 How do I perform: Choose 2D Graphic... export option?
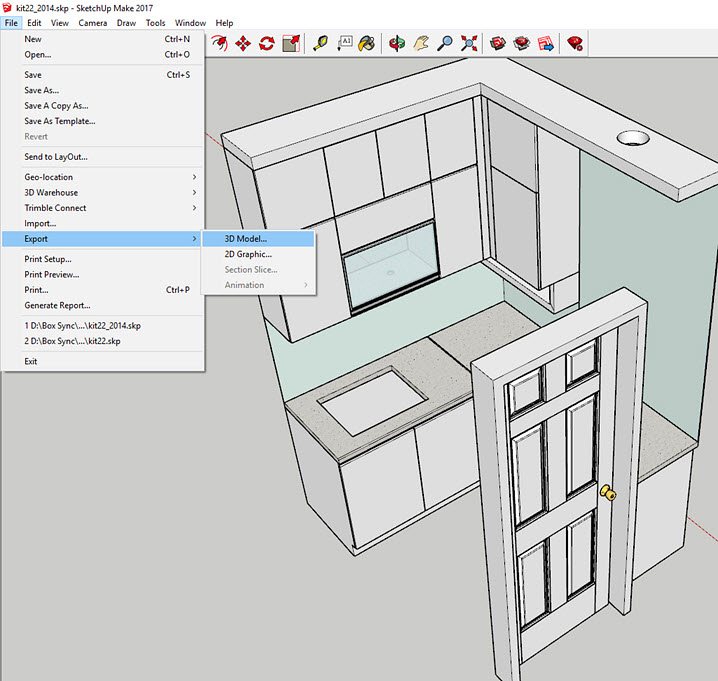click(x=248, y=254)
